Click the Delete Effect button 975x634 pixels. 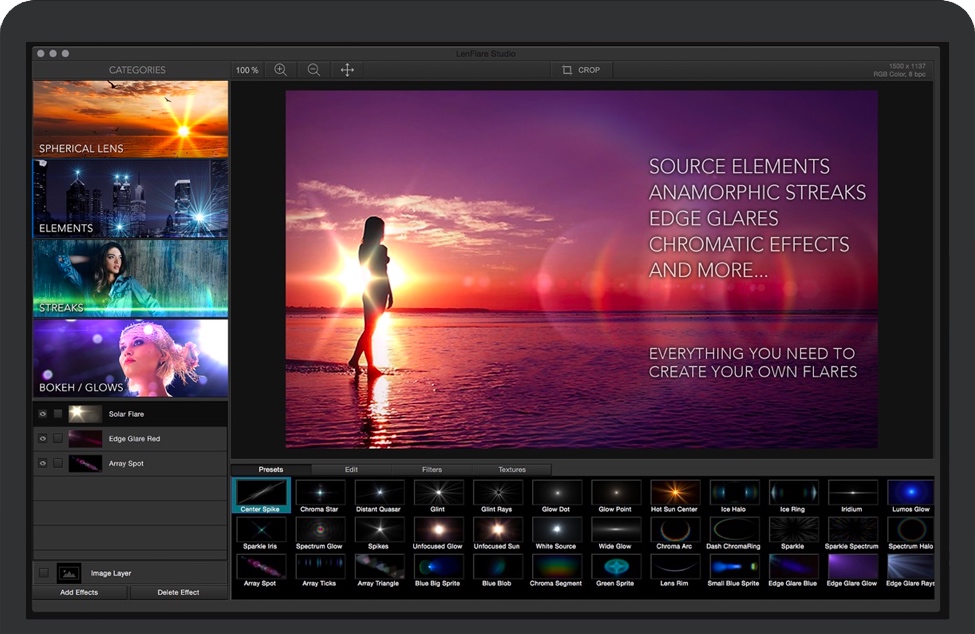[x=179, y=592]
